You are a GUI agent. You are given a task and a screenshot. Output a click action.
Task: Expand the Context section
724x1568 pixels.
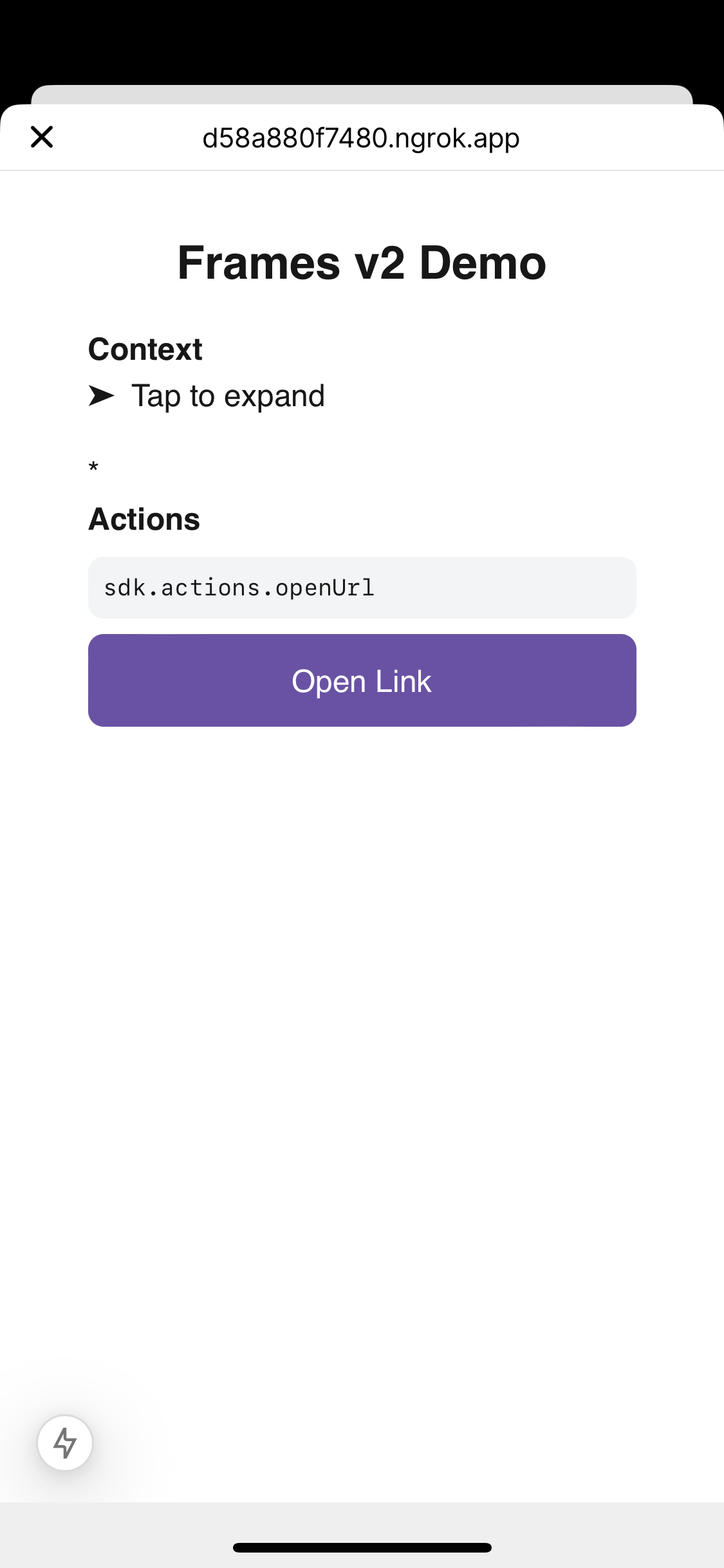206,395
